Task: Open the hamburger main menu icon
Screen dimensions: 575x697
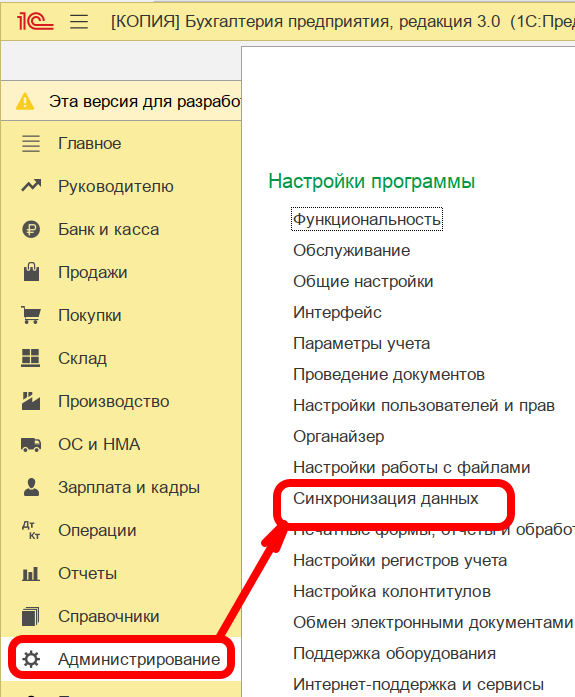Action: click(x=79, y=21)
